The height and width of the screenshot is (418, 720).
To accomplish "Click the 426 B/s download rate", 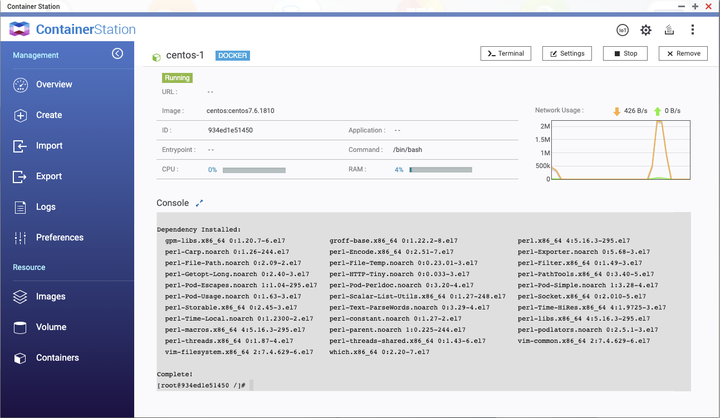I will click(636, 111).
